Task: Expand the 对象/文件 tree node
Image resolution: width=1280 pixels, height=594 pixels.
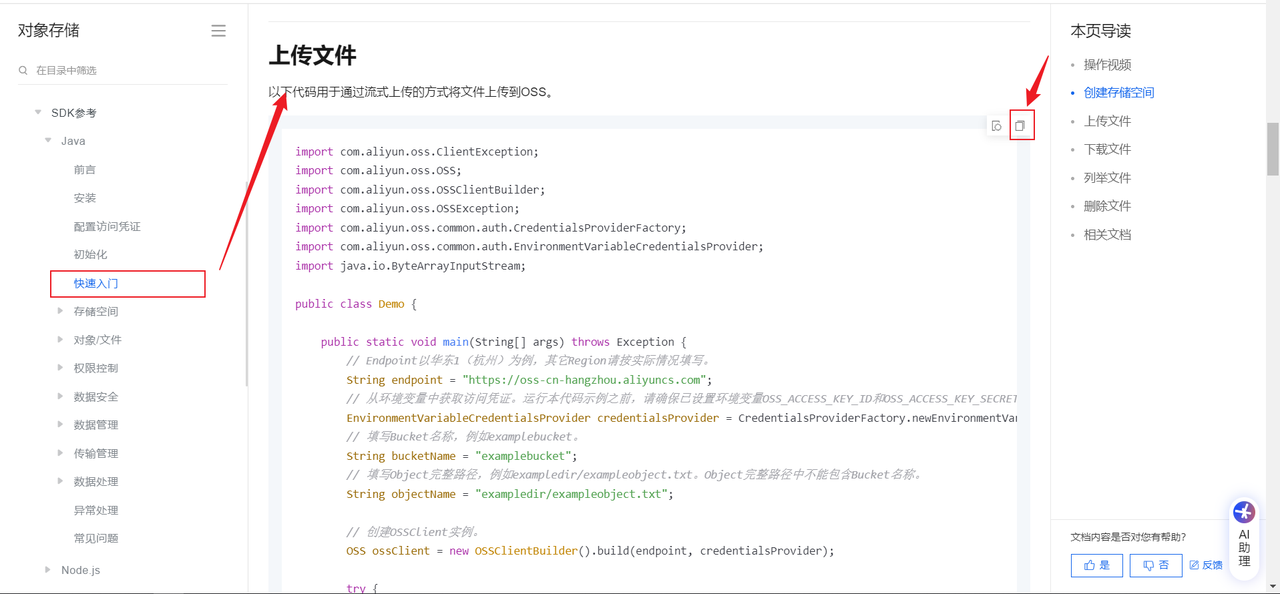Action: [x=60, y=339]
